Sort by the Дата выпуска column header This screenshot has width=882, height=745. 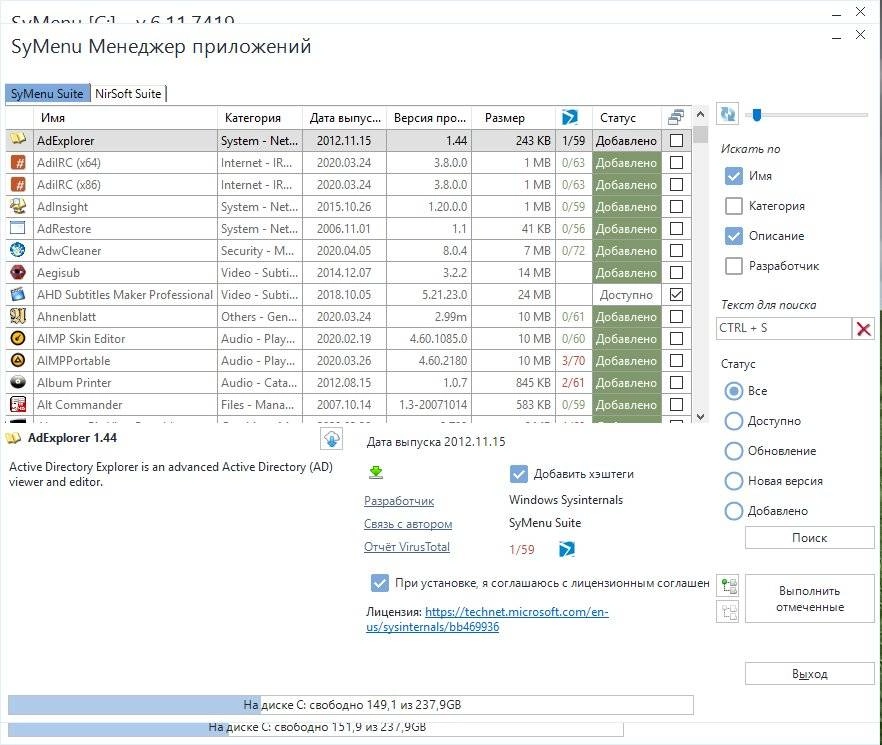pos(344,118)
